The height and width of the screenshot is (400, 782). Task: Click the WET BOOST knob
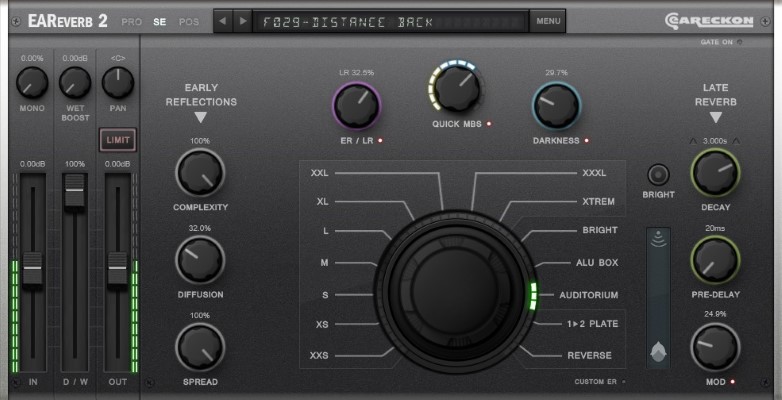(75, 83)
